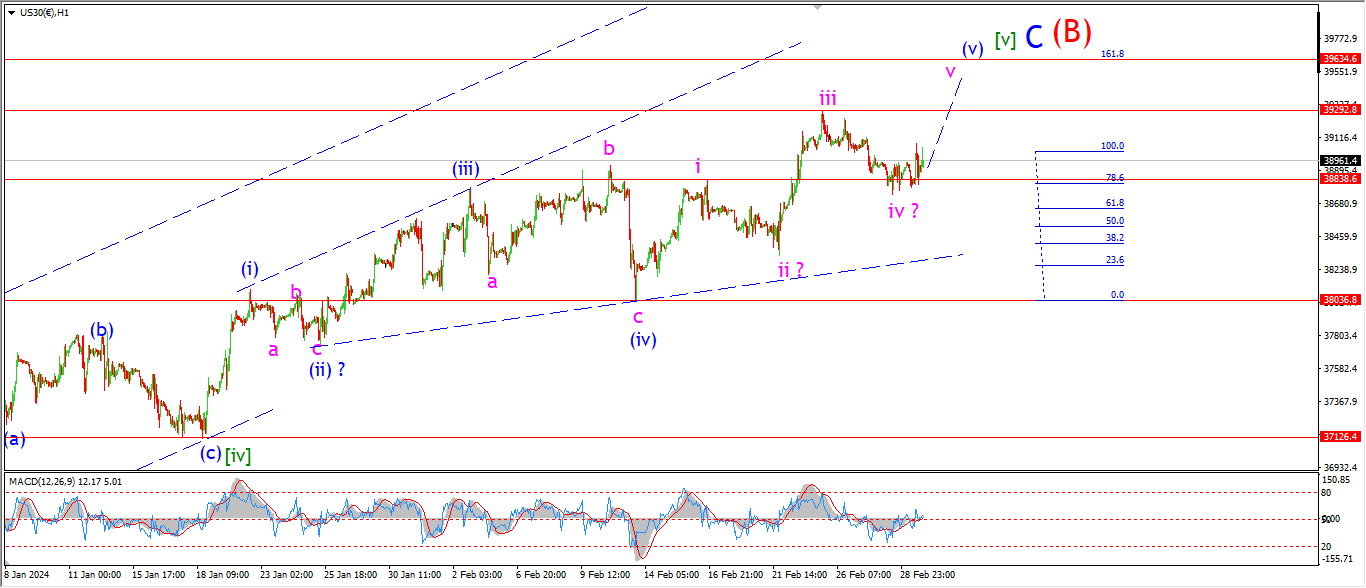Click the Fibonacci 61.8 level label
1366x588 pixels.
point(1114,203)
